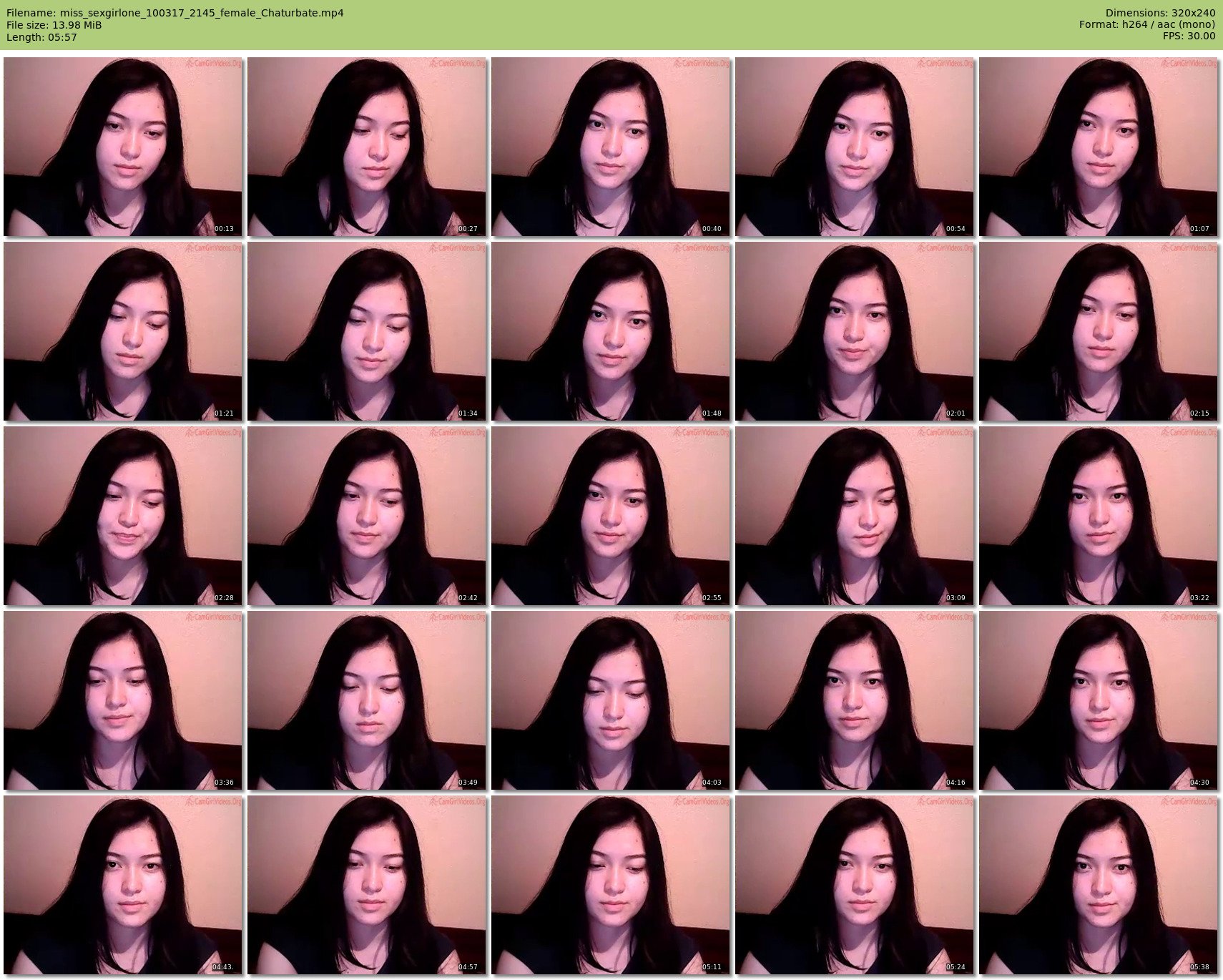Open the frame captured at 04:03
Image resolution: width=1223 pixels, height=980 pixels.
point(611,700)
